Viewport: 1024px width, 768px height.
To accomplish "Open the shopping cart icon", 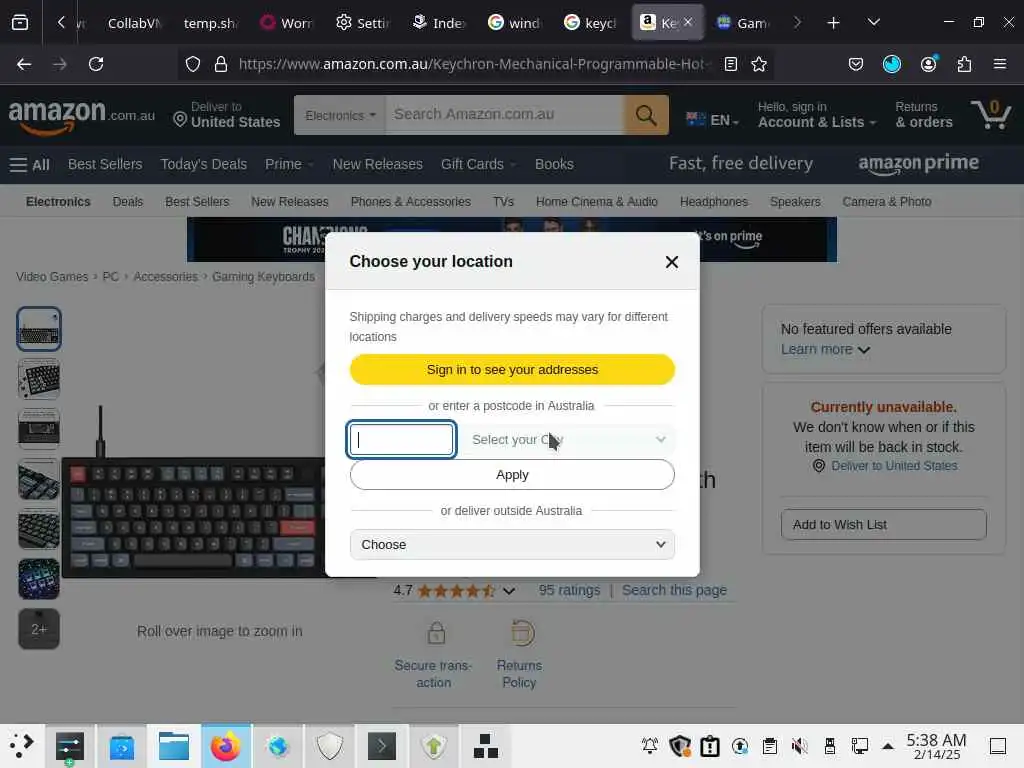I will pyautogui.click(x=991, y=114).
